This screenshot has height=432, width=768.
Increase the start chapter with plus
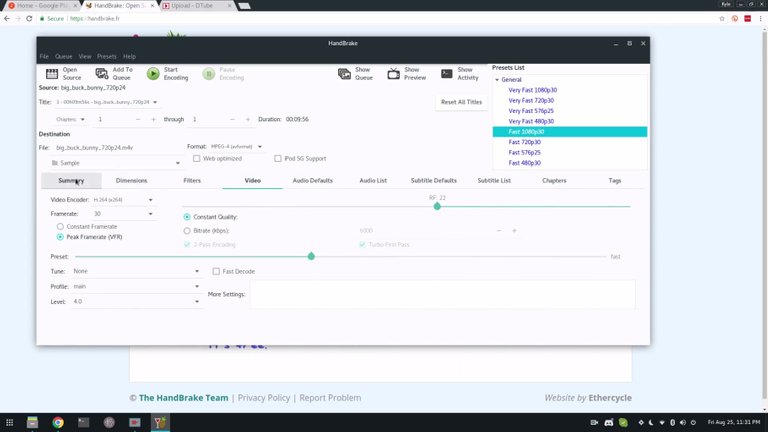[x=153, y=119]
